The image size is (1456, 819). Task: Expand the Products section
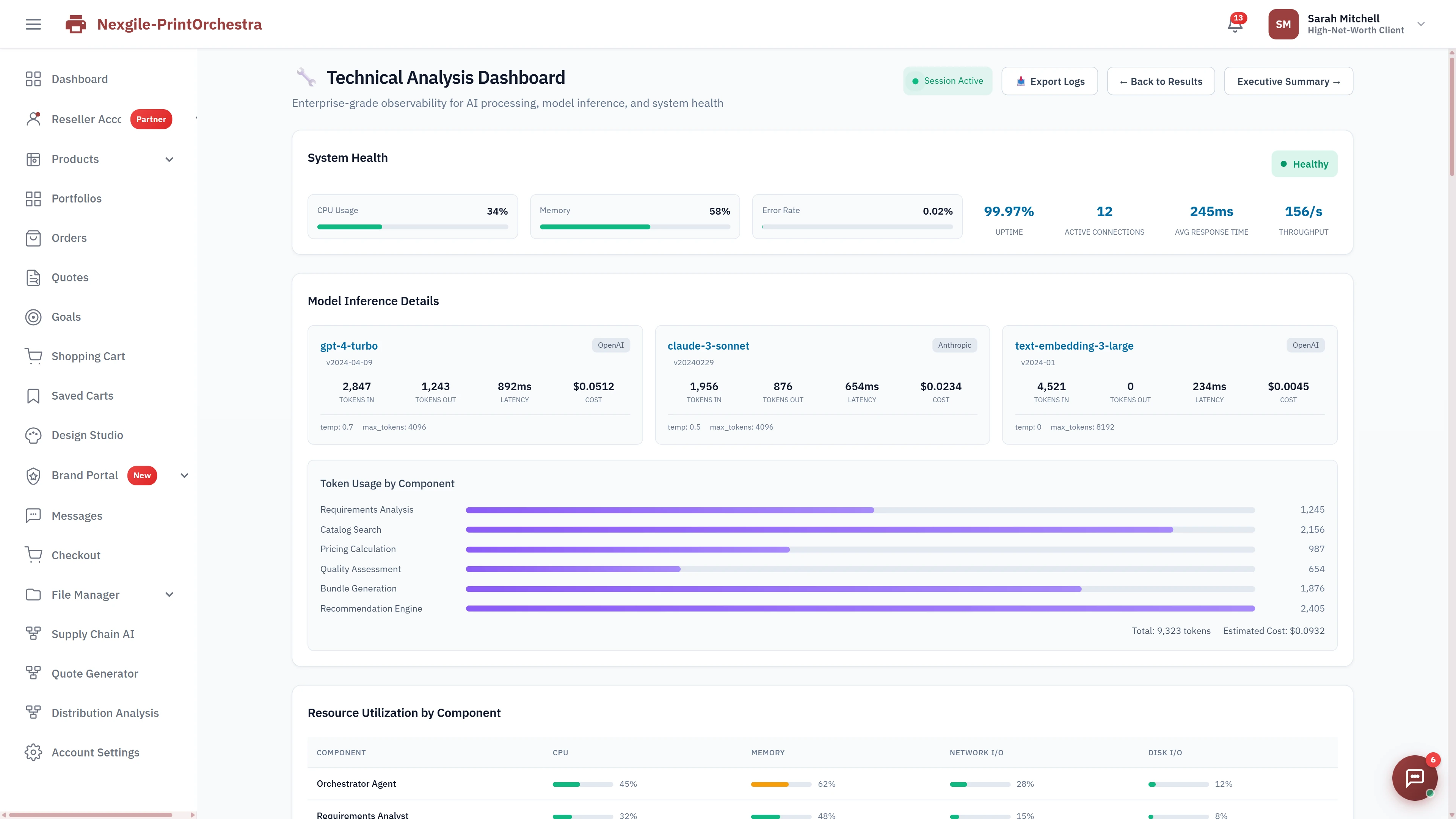point(168,159)
